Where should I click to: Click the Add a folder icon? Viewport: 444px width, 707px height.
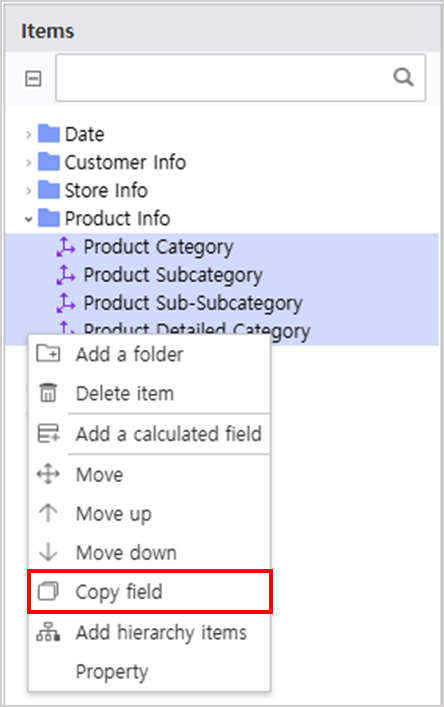pos(48,354)
